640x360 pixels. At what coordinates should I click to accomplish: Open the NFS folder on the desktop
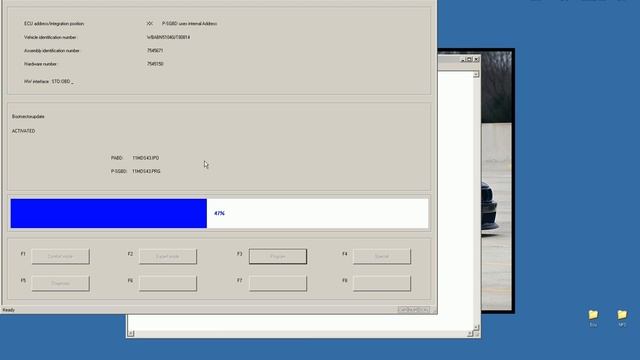[x=622, y=318]
